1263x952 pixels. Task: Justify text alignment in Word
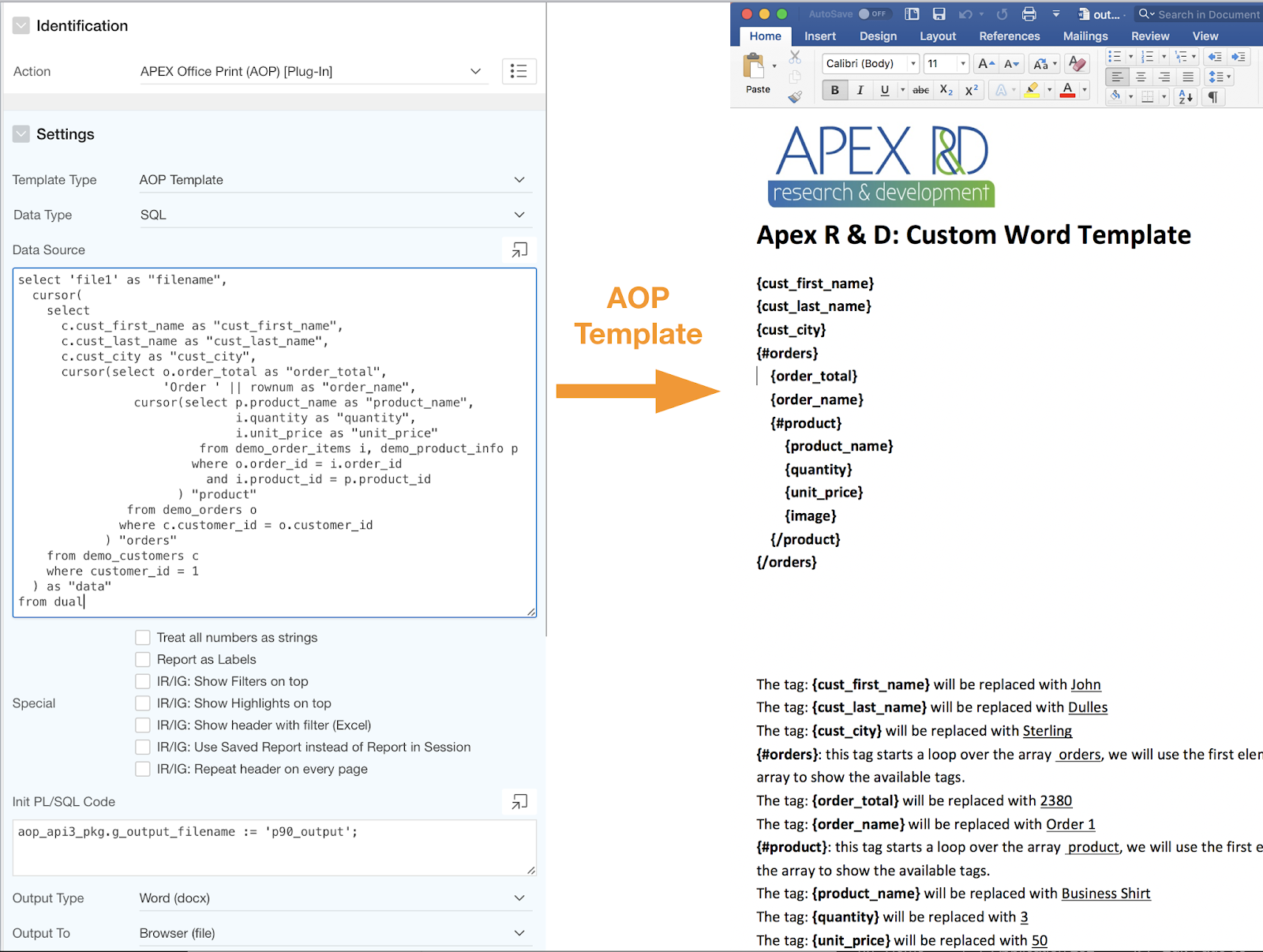click(1188, 77)
